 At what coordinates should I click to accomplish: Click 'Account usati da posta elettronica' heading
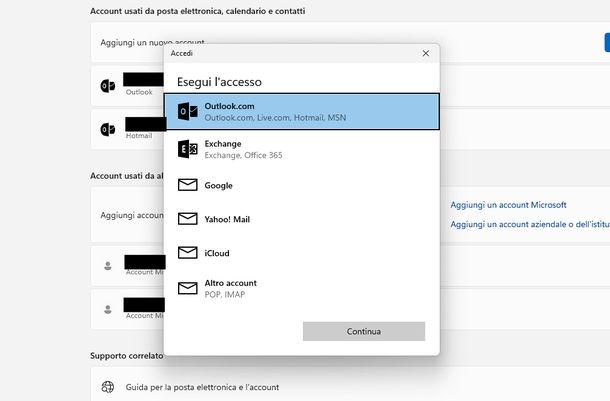[x=197, y=11]
